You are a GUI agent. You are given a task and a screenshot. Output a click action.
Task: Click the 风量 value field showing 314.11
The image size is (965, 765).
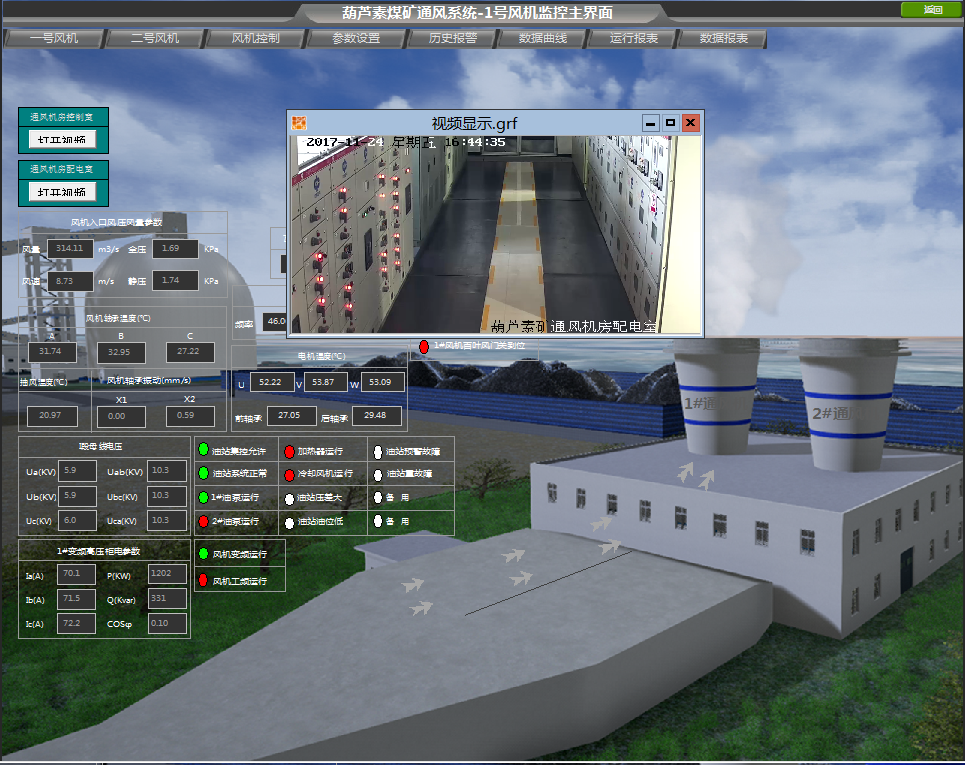coord(72,248)
